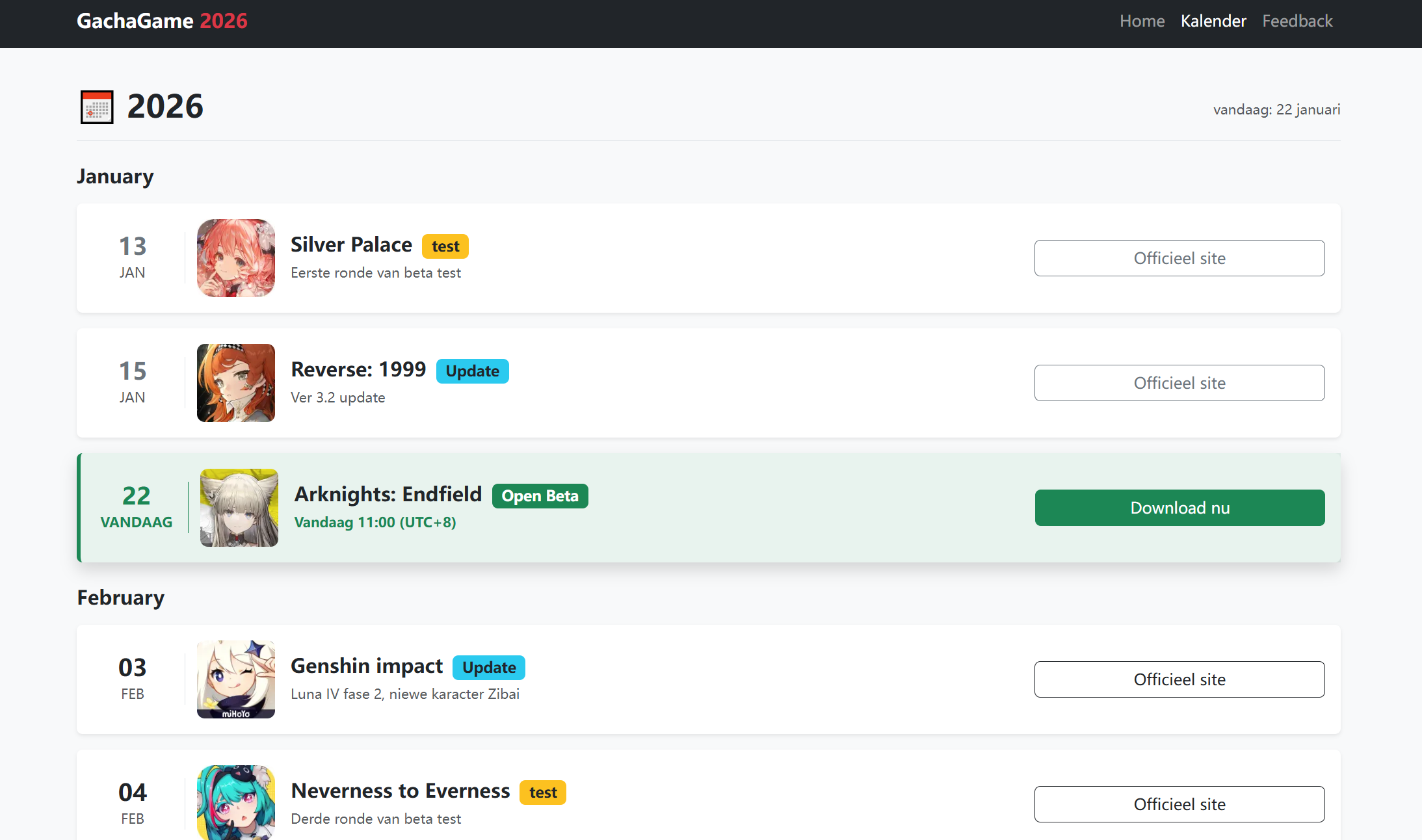Click the February month heading

pos(121,597)
